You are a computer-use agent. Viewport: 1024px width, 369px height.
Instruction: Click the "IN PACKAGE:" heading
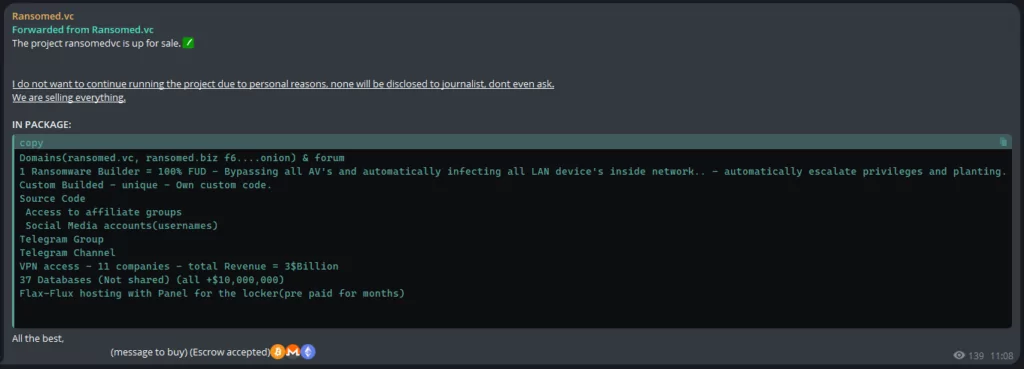pos(42,124)
